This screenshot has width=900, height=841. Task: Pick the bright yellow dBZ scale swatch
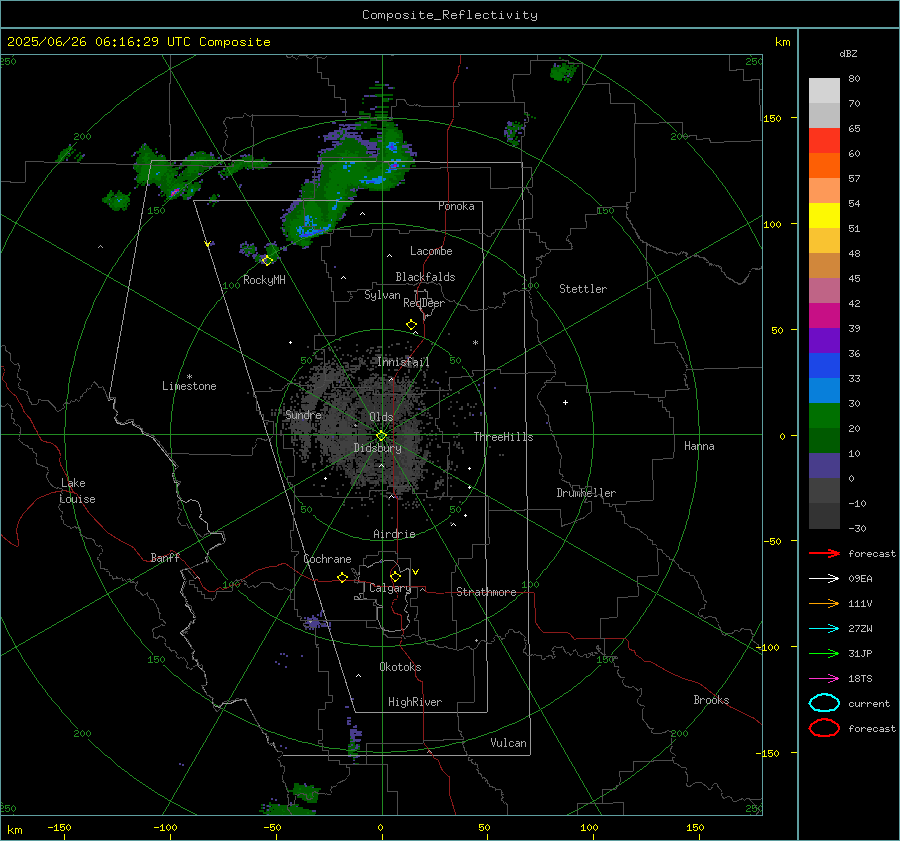pyautogui.click(x=824, y=215)
